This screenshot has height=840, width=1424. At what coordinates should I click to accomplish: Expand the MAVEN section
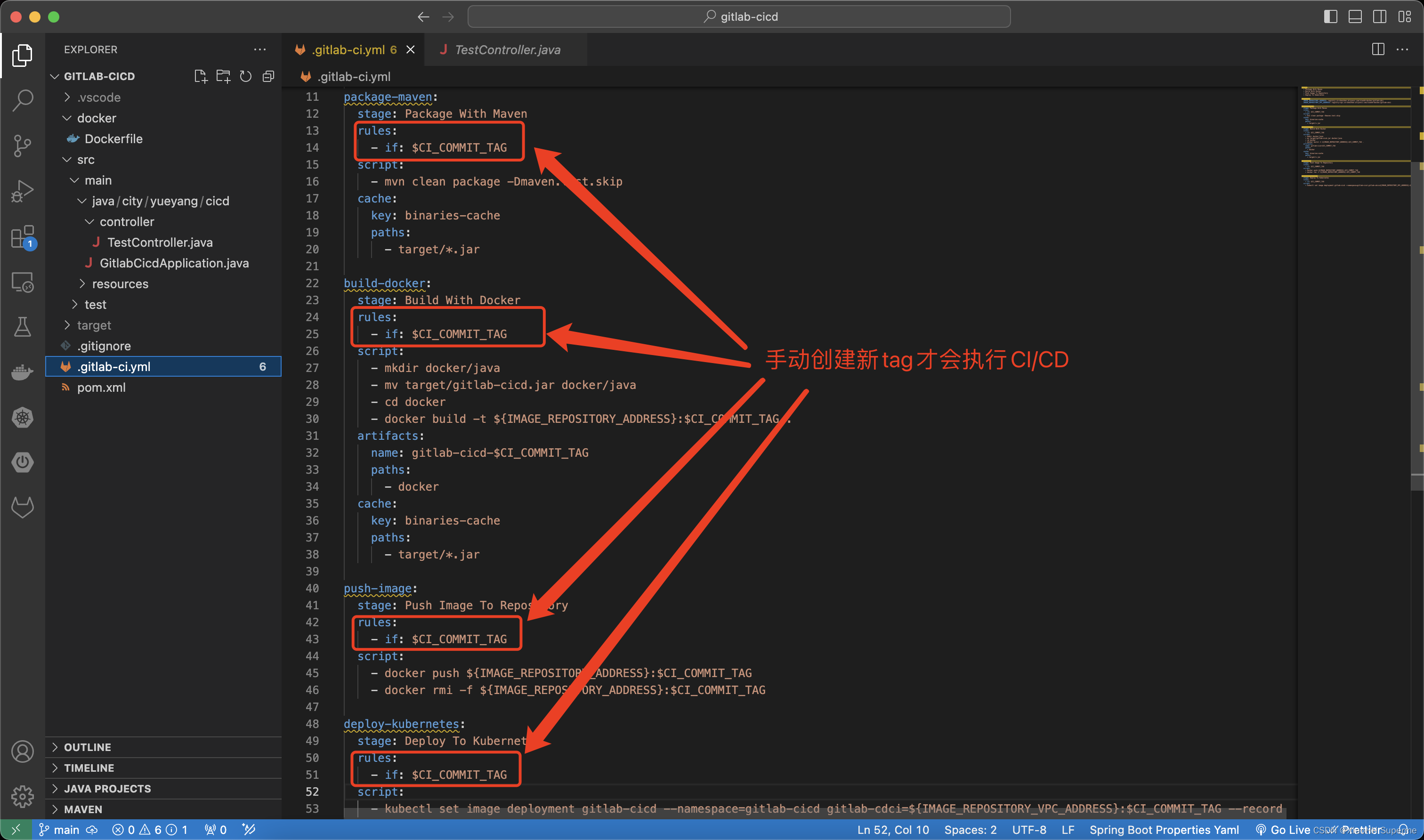[82, 809]
